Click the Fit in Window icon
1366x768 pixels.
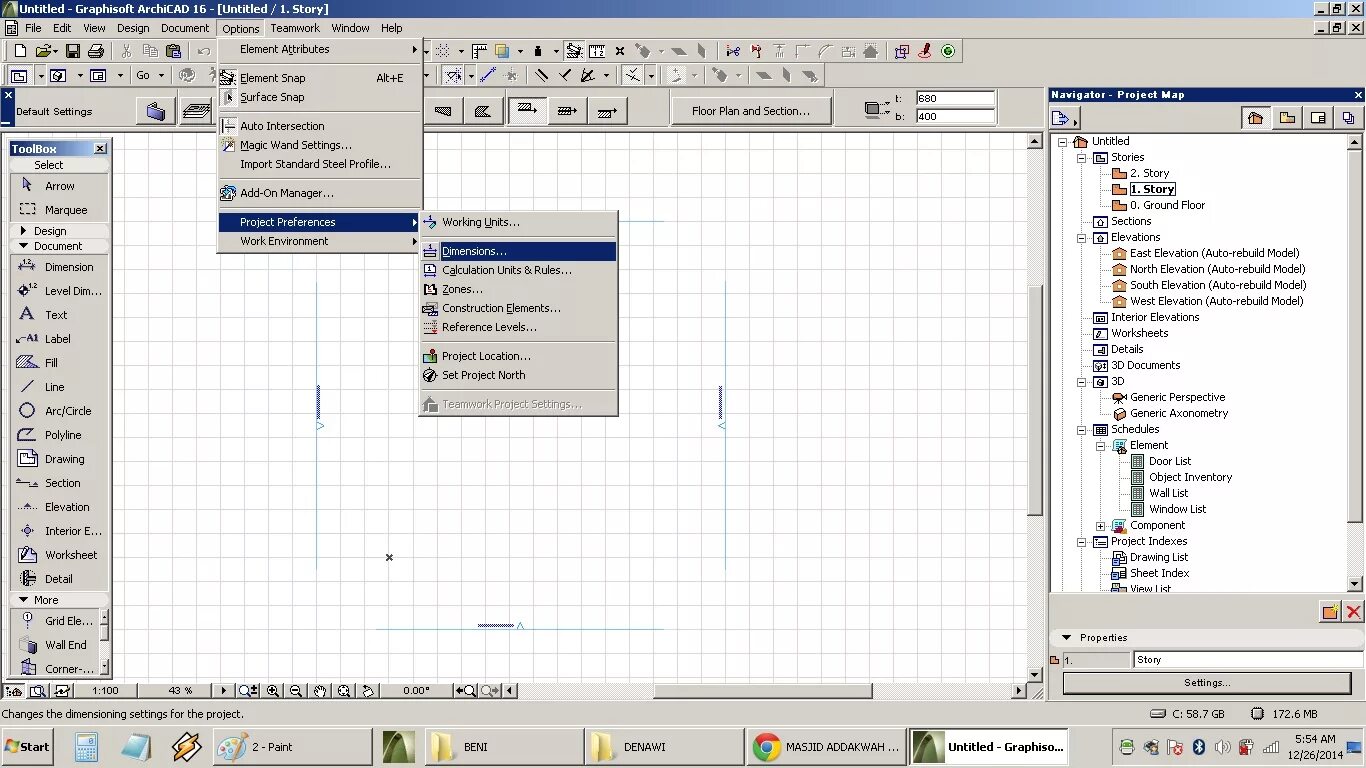344,691
